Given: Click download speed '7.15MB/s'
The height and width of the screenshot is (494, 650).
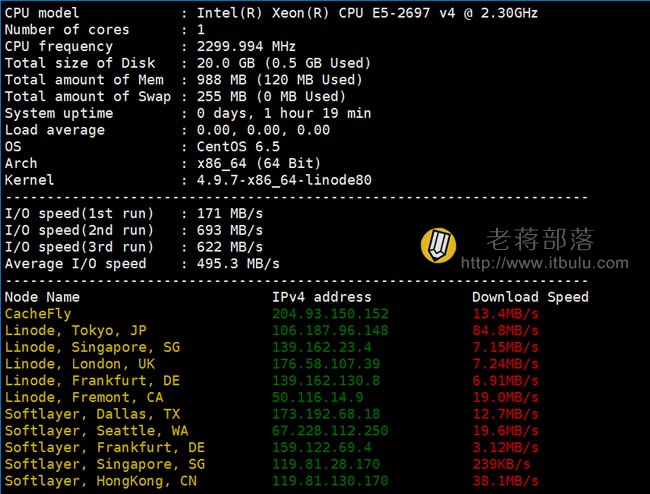Looking at the screenshot, I should pos(505,347).
